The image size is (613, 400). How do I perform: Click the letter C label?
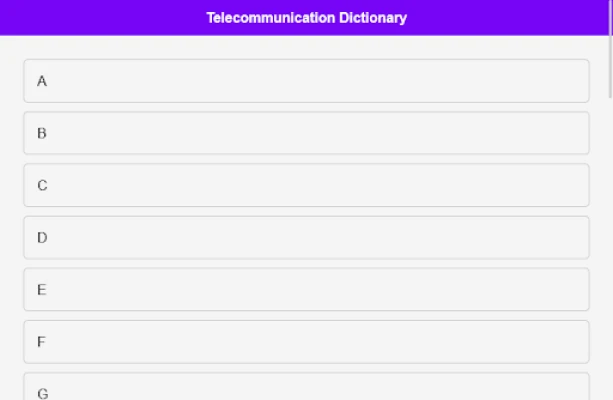[42, 185]
